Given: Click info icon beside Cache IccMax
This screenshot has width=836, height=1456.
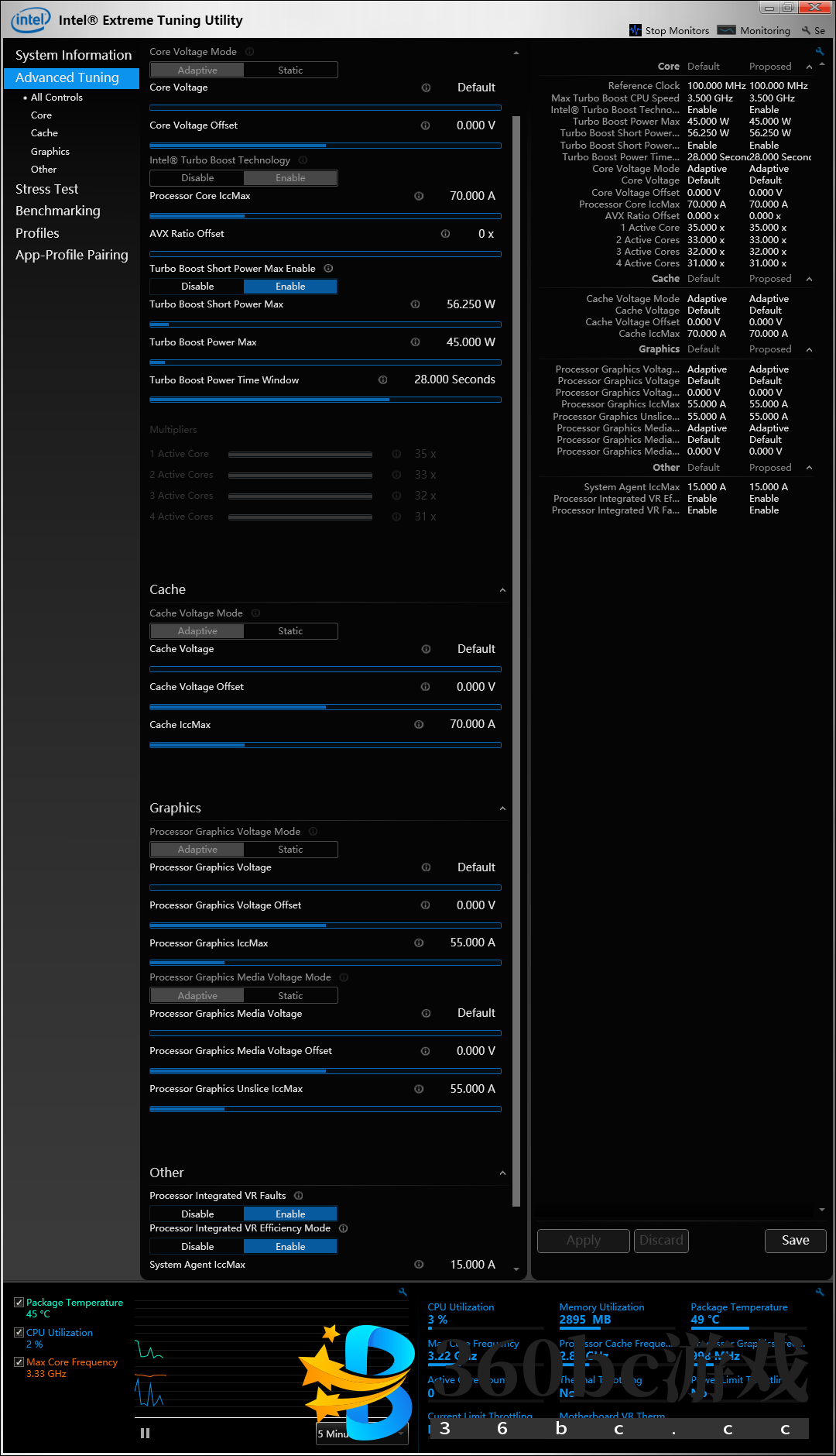Looking at the screenshot, I should tap(419, 725).
